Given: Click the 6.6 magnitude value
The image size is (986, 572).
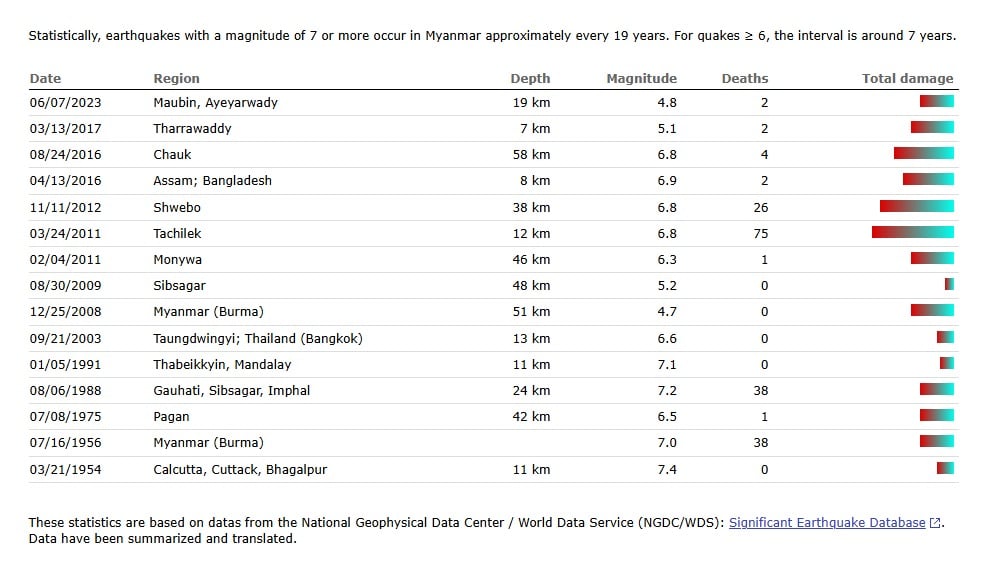Looking at the screenshot, I should [x=667, y=338].
